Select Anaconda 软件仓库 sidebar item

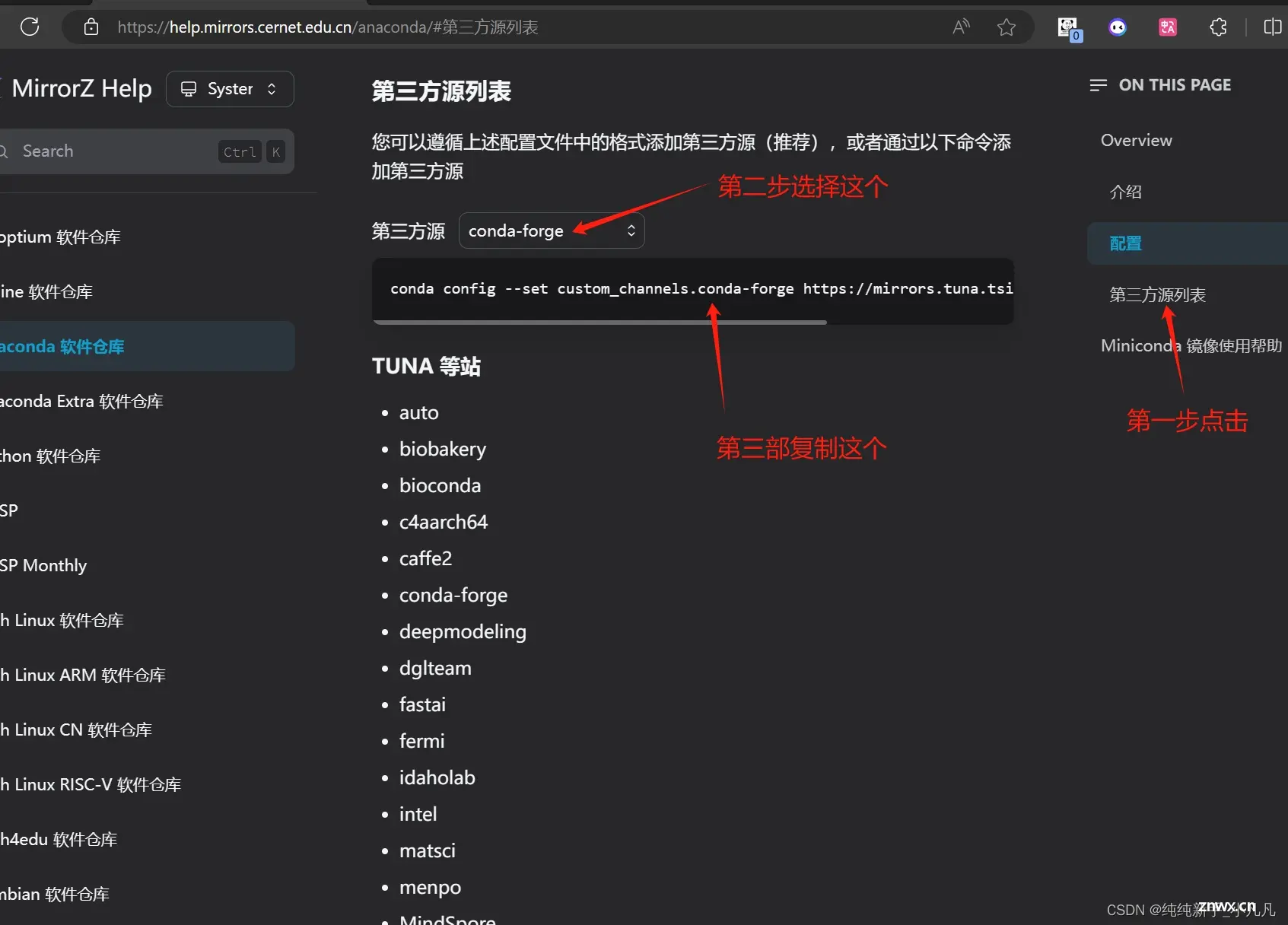click(147, 346)
